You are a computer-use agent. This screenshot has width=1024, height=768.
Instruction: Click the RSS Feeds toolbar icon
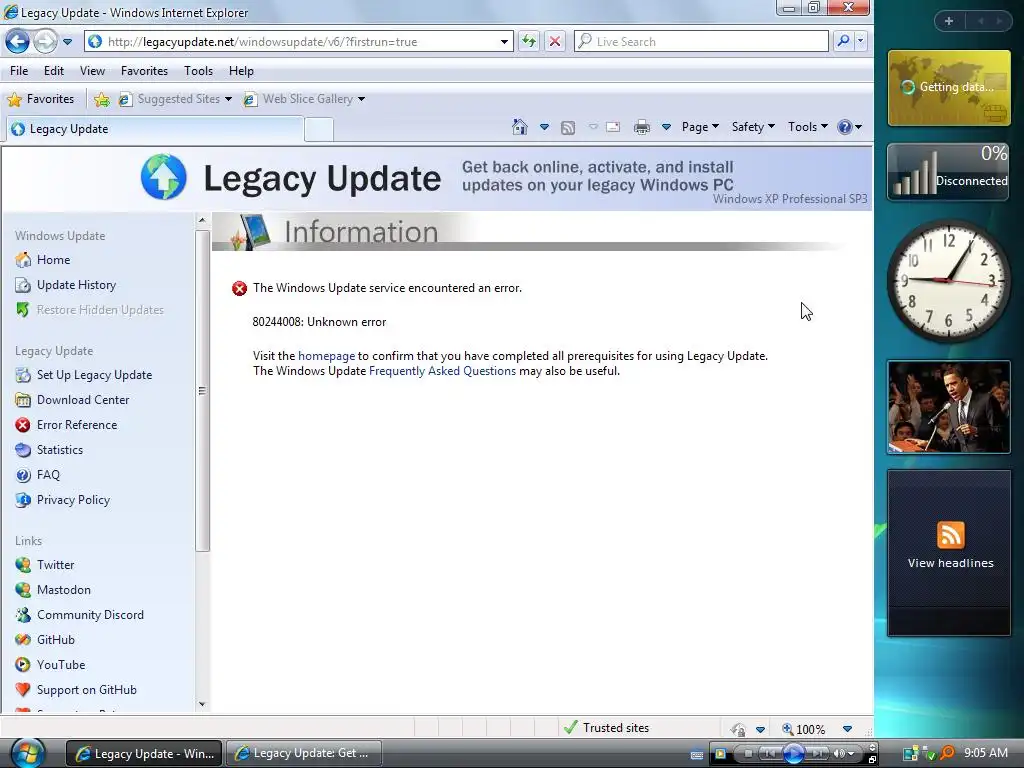568,127
